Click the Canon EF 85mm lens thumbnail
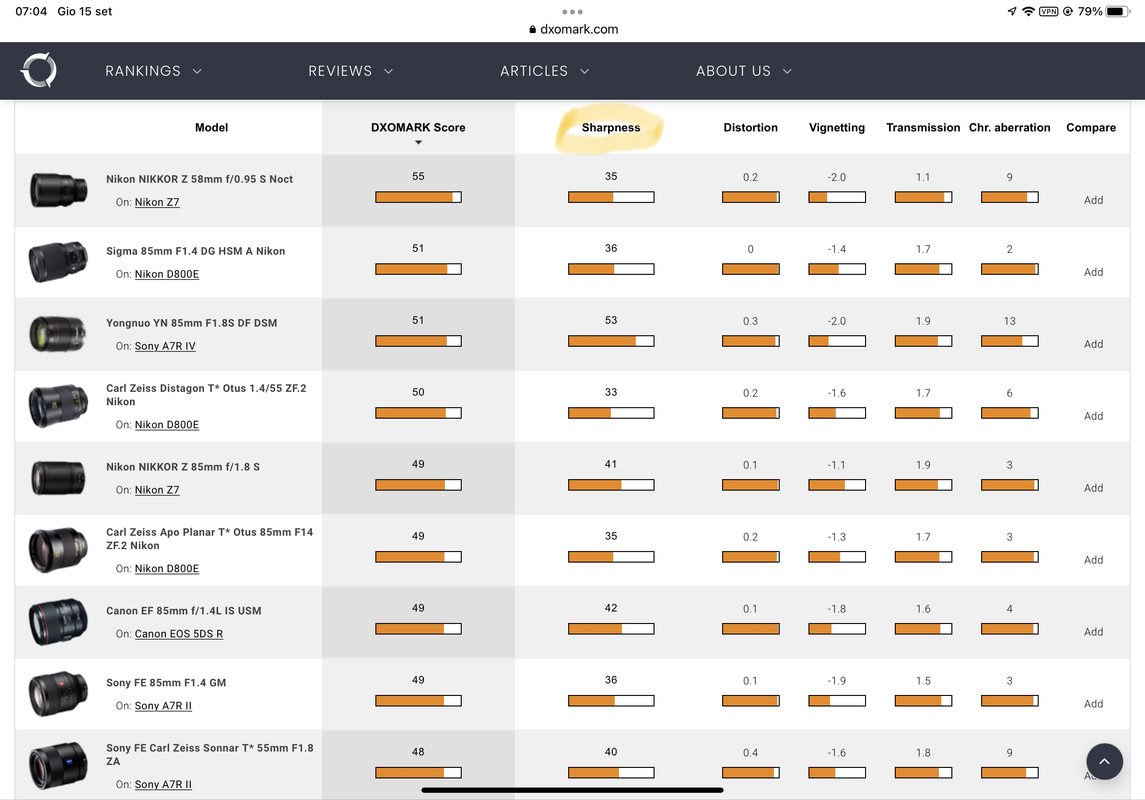This screenshot has height=800, width=1145. (x=58, y=622)
